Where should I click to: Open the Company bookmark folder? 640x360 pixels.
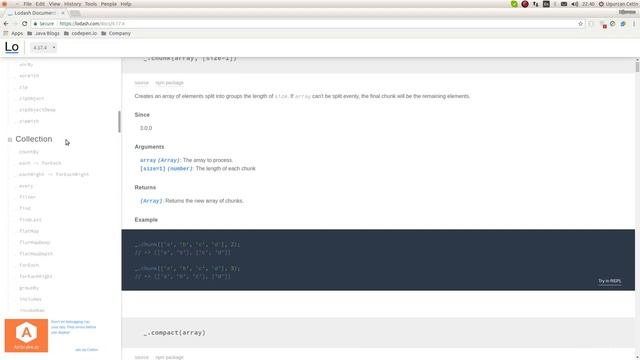point(116,33)
